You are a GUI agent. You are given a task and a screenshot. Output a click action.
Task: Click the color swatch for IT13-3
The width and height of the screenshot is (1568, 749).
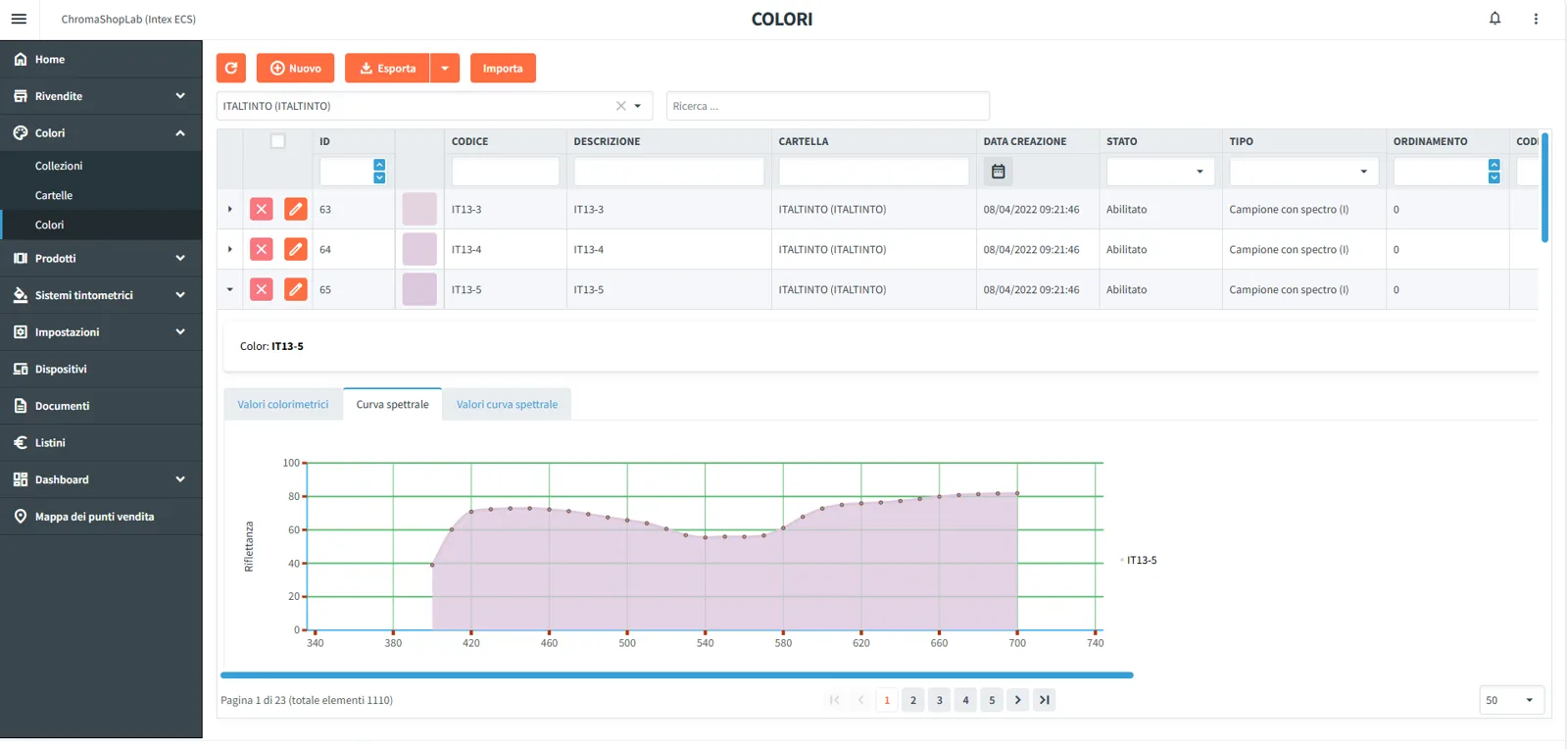click(x=419, y=209)
